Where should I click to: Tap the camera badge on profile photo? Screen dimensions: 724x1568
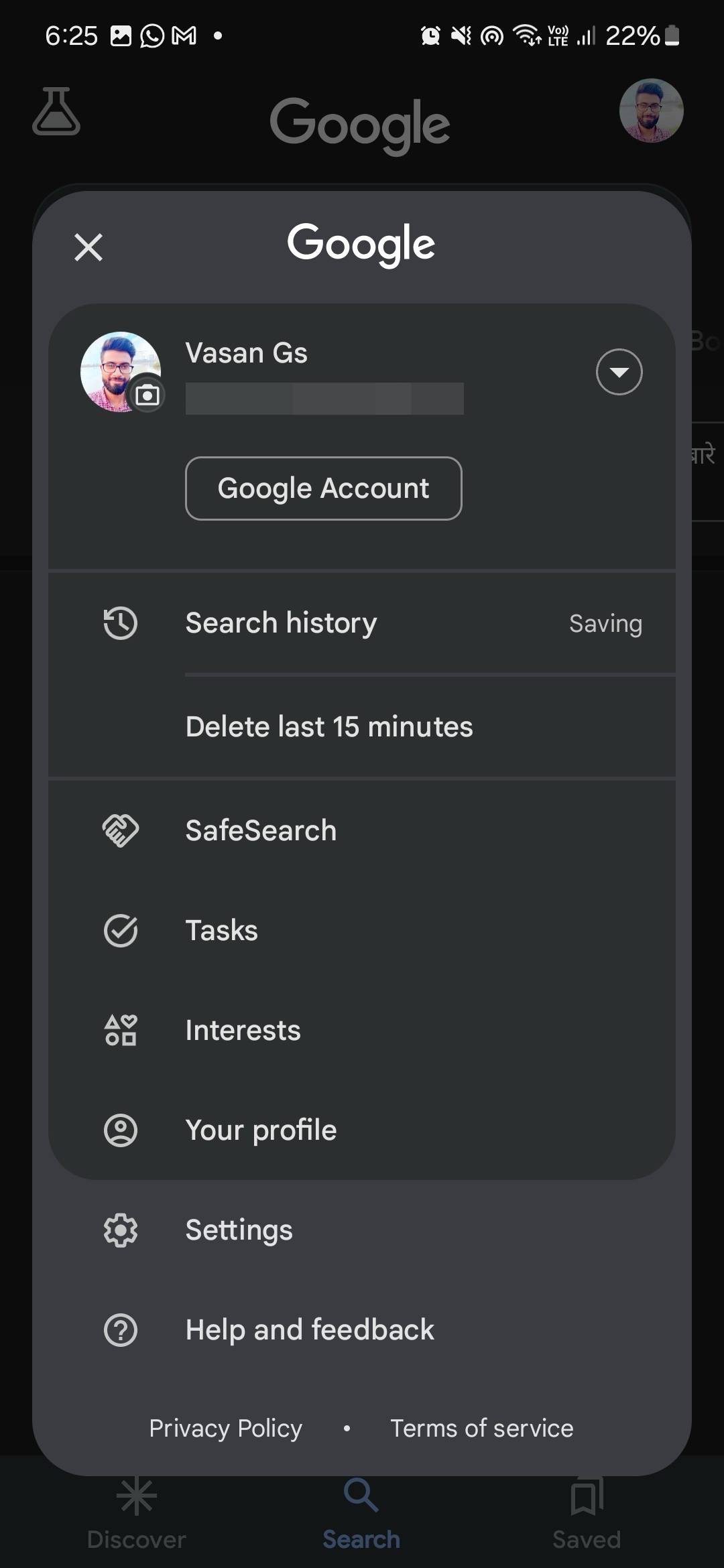pos(147,395)
